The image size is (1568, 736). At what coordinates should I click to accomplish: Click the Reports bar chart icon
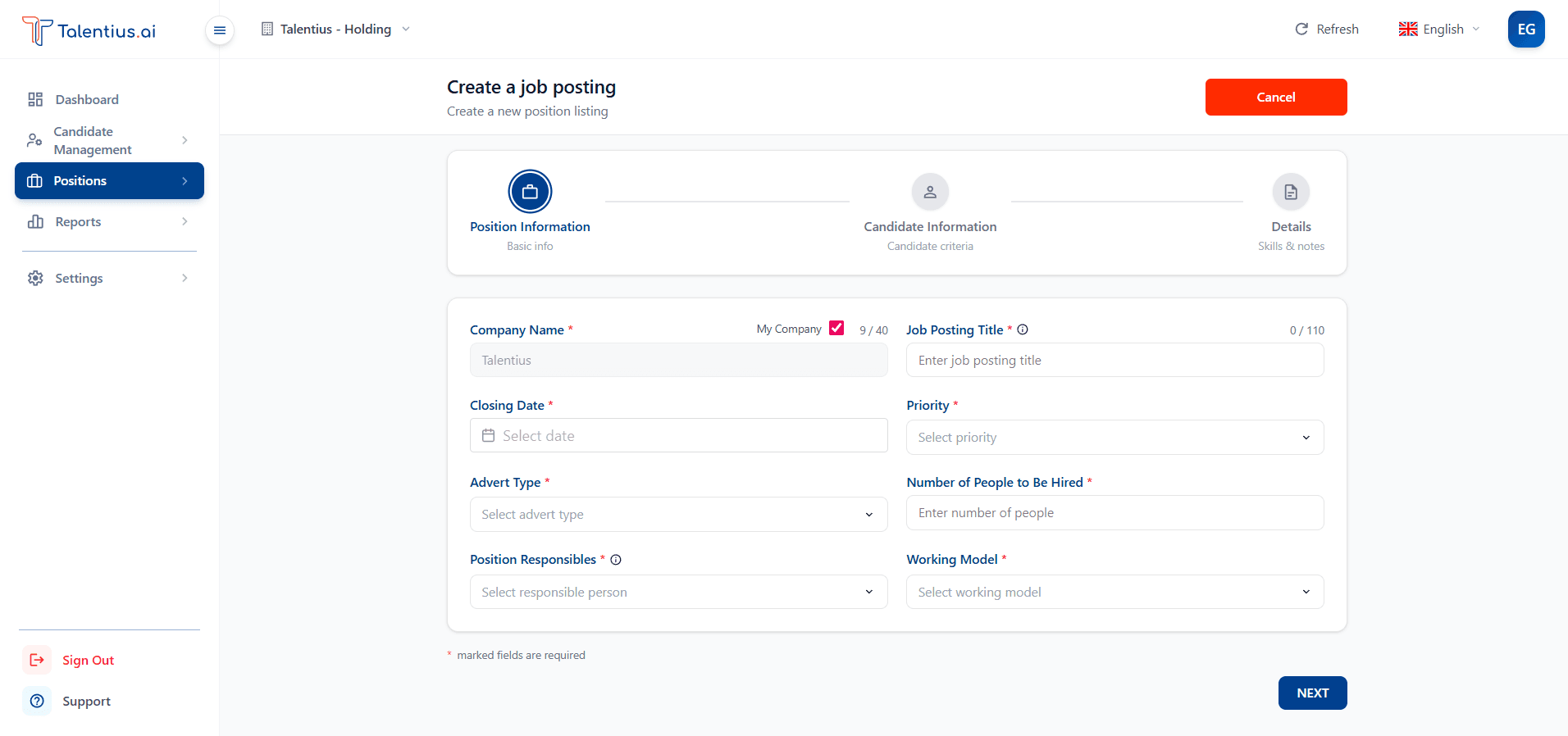point(35,221)
